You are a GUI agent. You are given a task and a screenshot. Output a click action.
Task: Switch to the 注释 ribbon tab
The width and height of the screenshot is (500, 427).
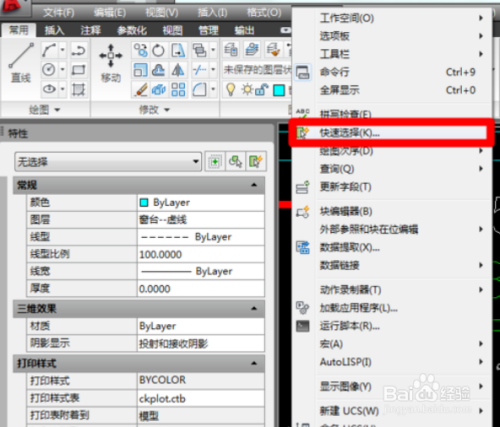(x=90, y=30)
